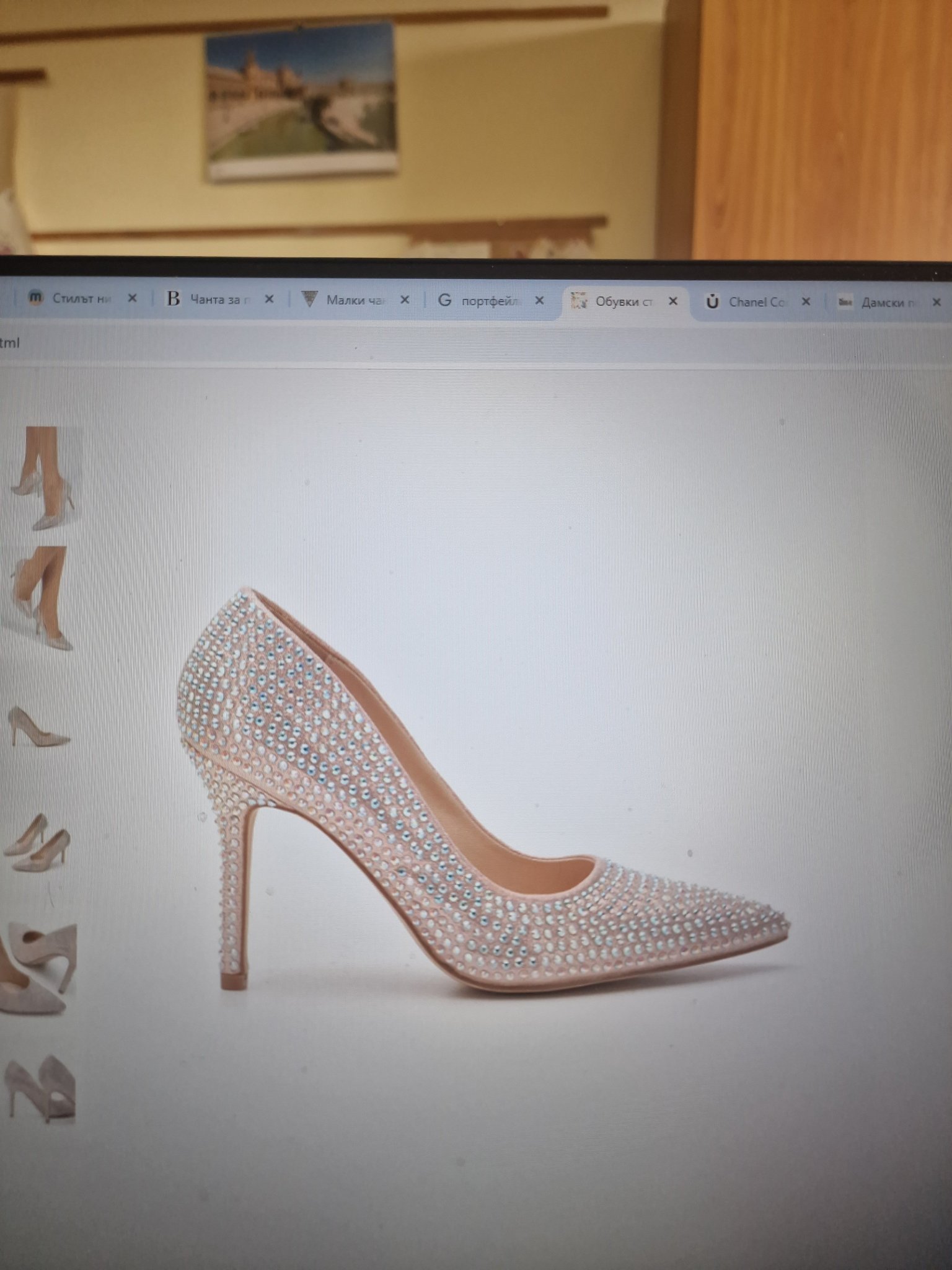The image size is (952, 1270).
Task: View topmost thumbnail of model wearing heels
Action: click(x=43, y=478)
